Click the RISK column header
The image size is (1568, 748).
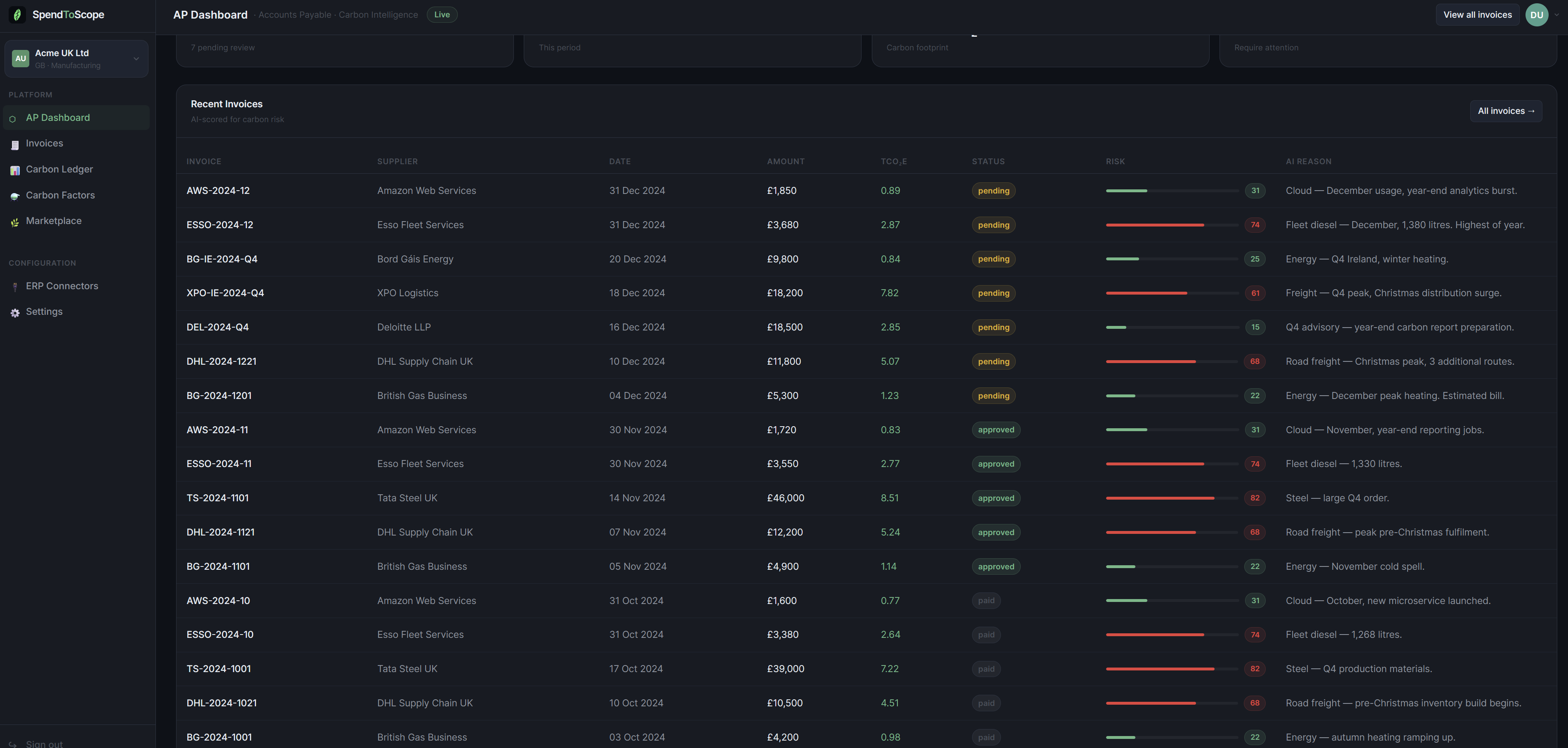click(1115, 161)
